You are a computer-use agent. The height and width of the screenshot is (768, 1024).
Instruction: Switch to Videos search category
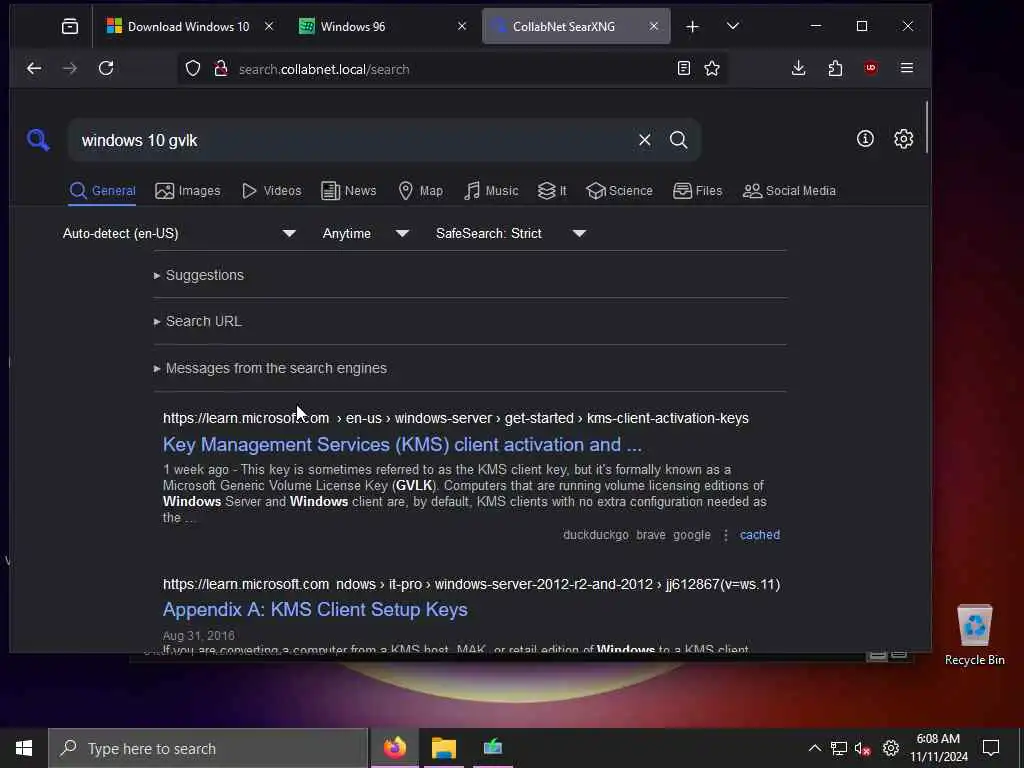pos(271,191)
